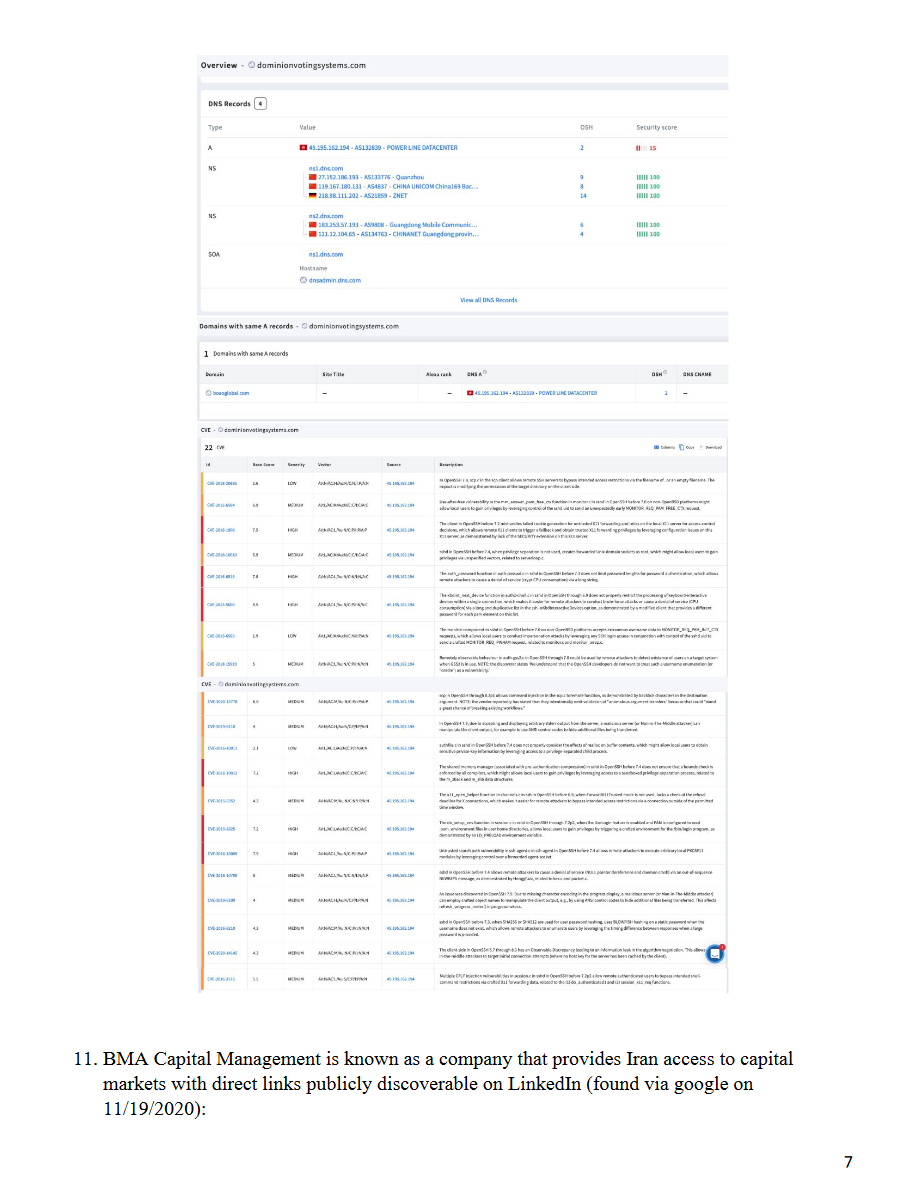Click OSH value 14 for the ZNET row

pyautogui.click(x=583, y=195)
